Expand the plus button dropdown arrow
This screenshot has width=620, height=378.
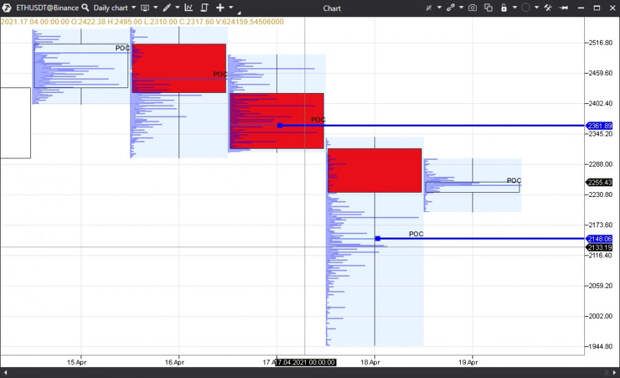click(x=231, y=8)
